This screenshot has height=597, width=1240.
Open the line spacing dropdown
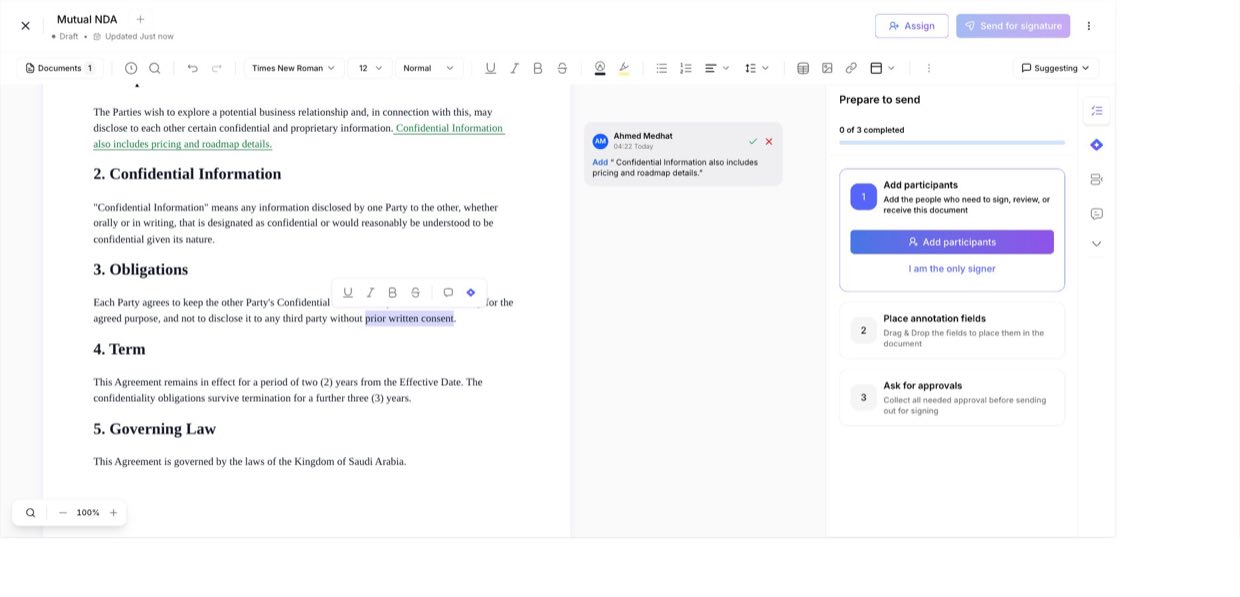[757, 68]
